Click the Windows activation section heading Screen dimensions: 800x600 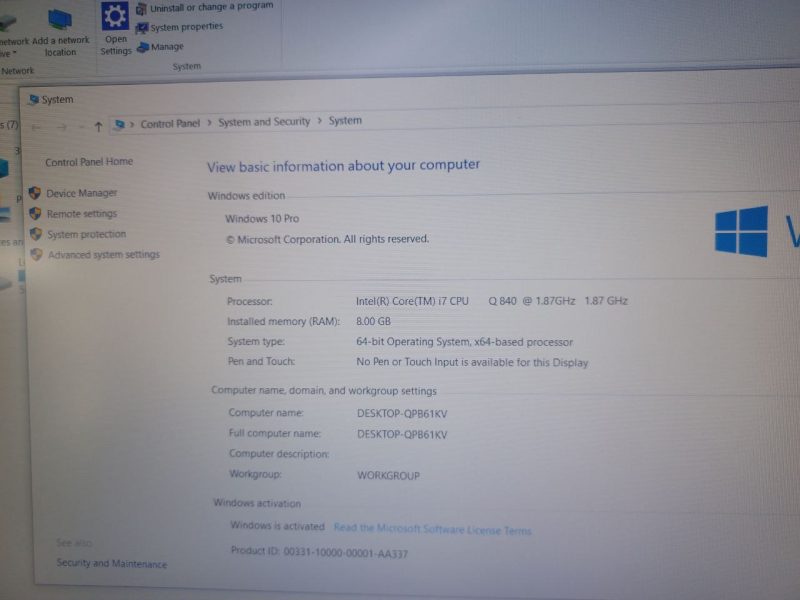point(257,503)
